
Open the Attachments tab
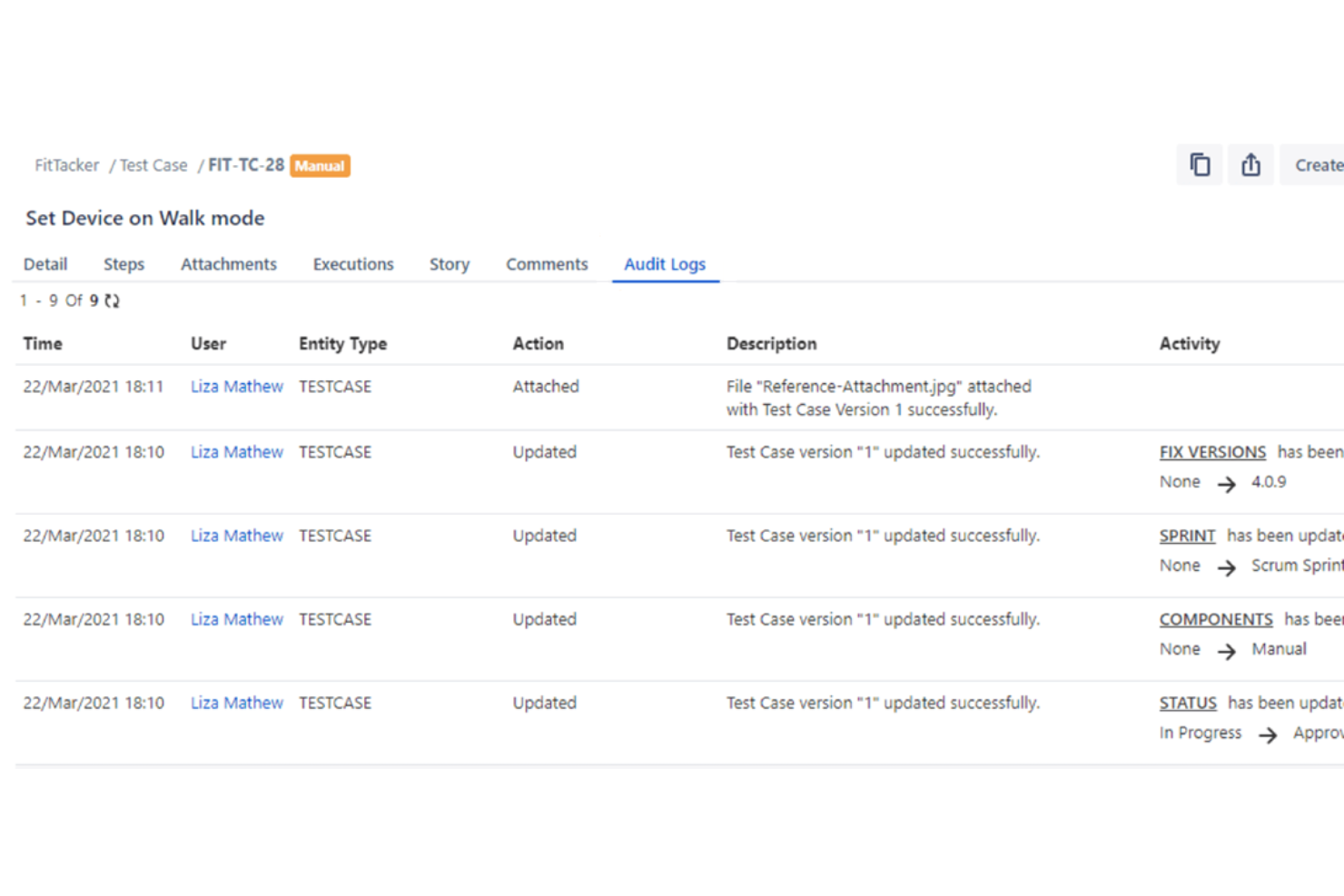tap(229, 264)
